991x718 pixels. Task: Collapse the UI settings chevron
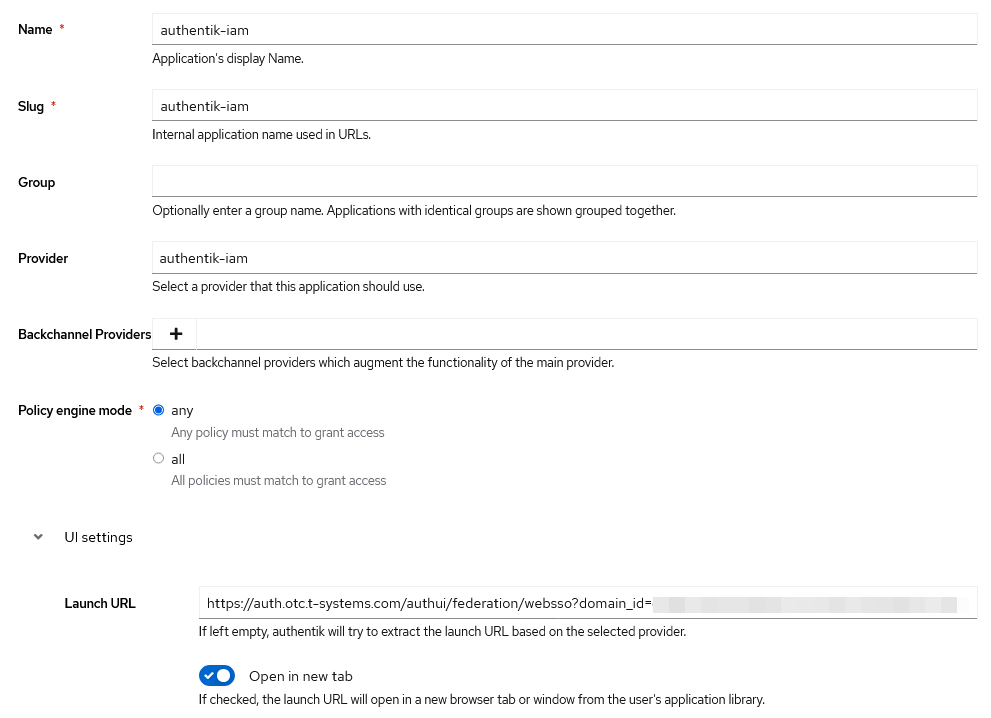(x=39, y=537)
